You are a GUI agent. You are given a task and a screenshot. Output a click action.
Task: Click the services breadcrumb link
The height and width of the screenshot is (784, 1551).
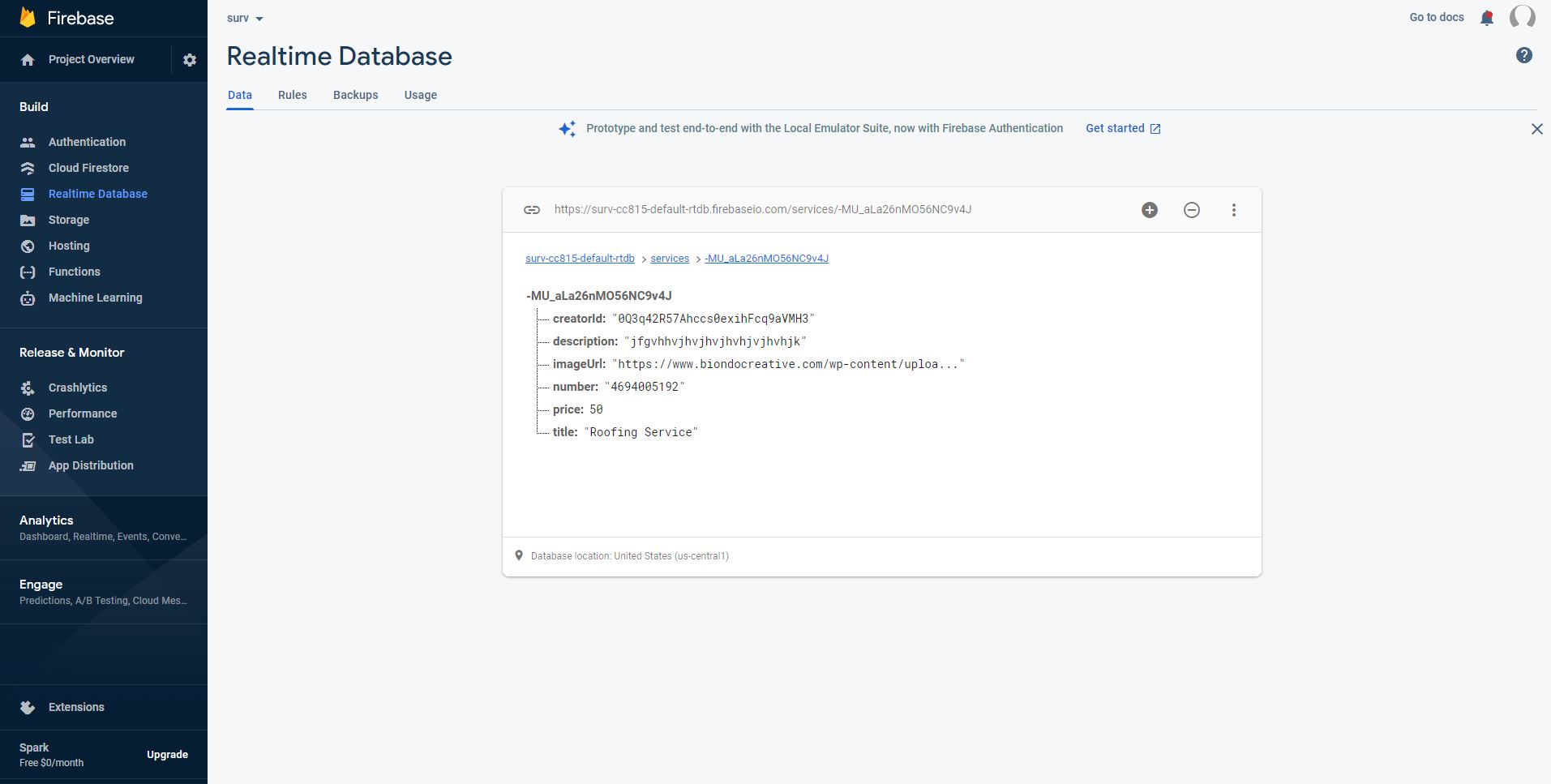(x=670, y=259)
